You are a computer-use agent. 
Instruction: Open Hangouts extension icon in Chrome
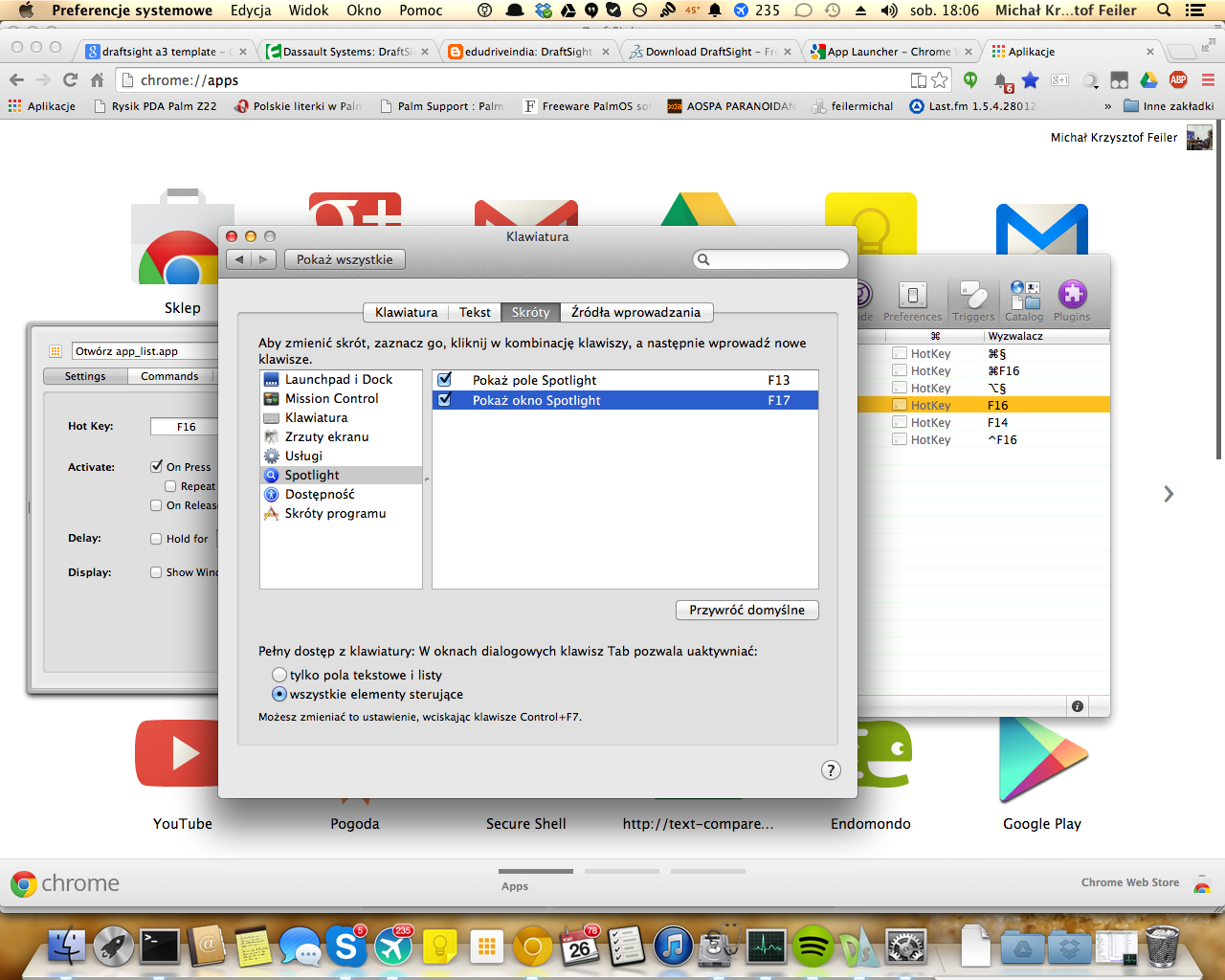point(970,80)
